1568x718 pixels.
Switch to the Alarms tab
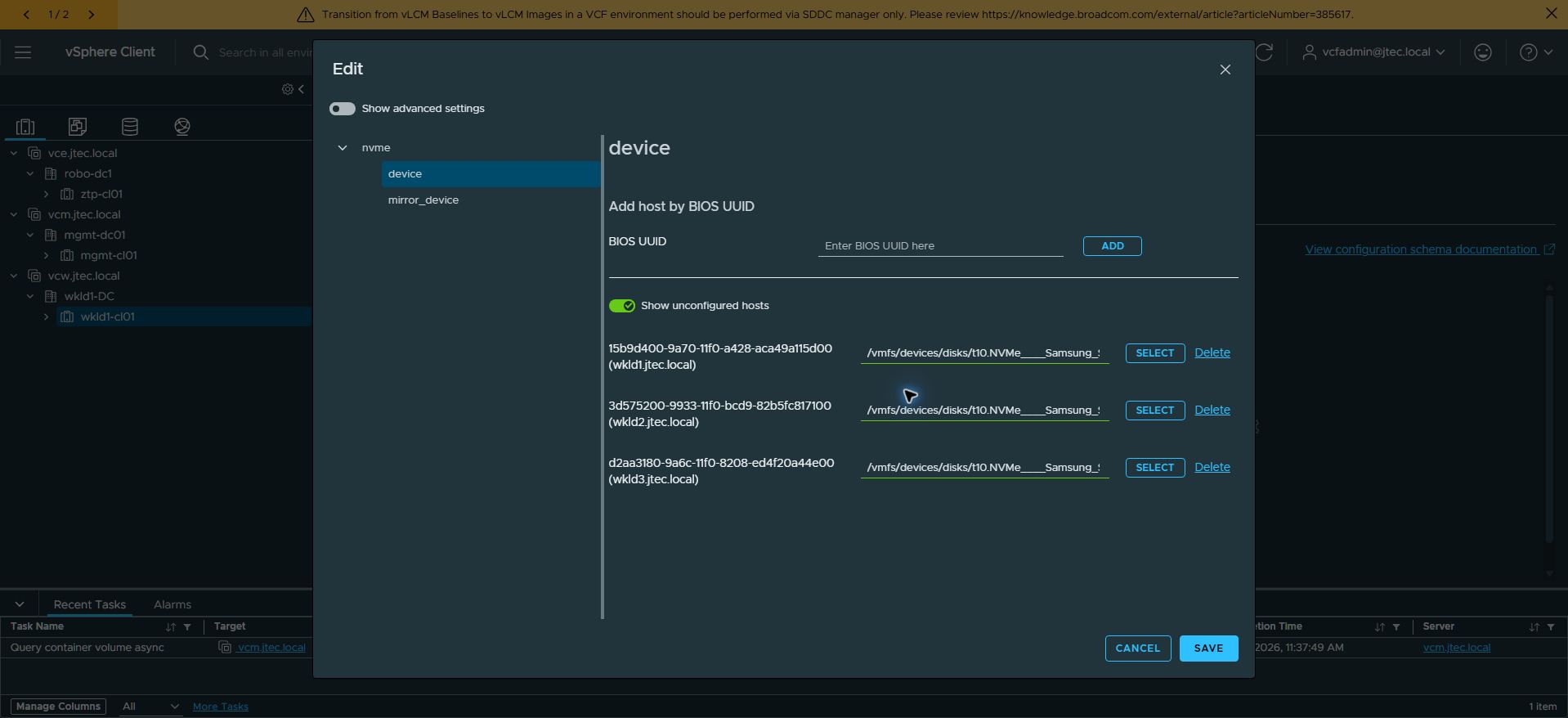tap(172, 605)
